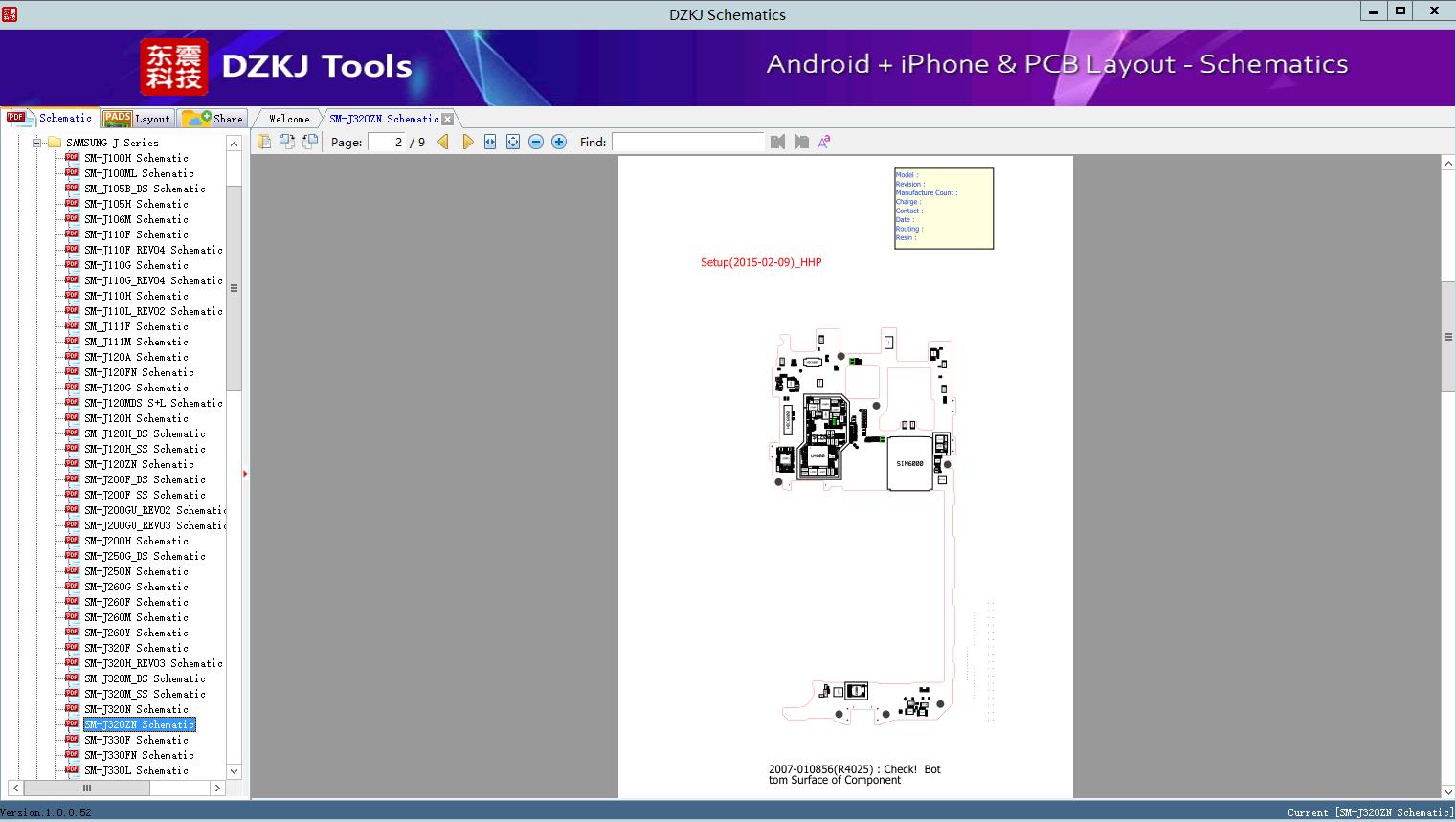Click the document vertical scrollbar thumb
Screen dimensions: 1456x822
pyautogui.click(x=1448, y=337)
